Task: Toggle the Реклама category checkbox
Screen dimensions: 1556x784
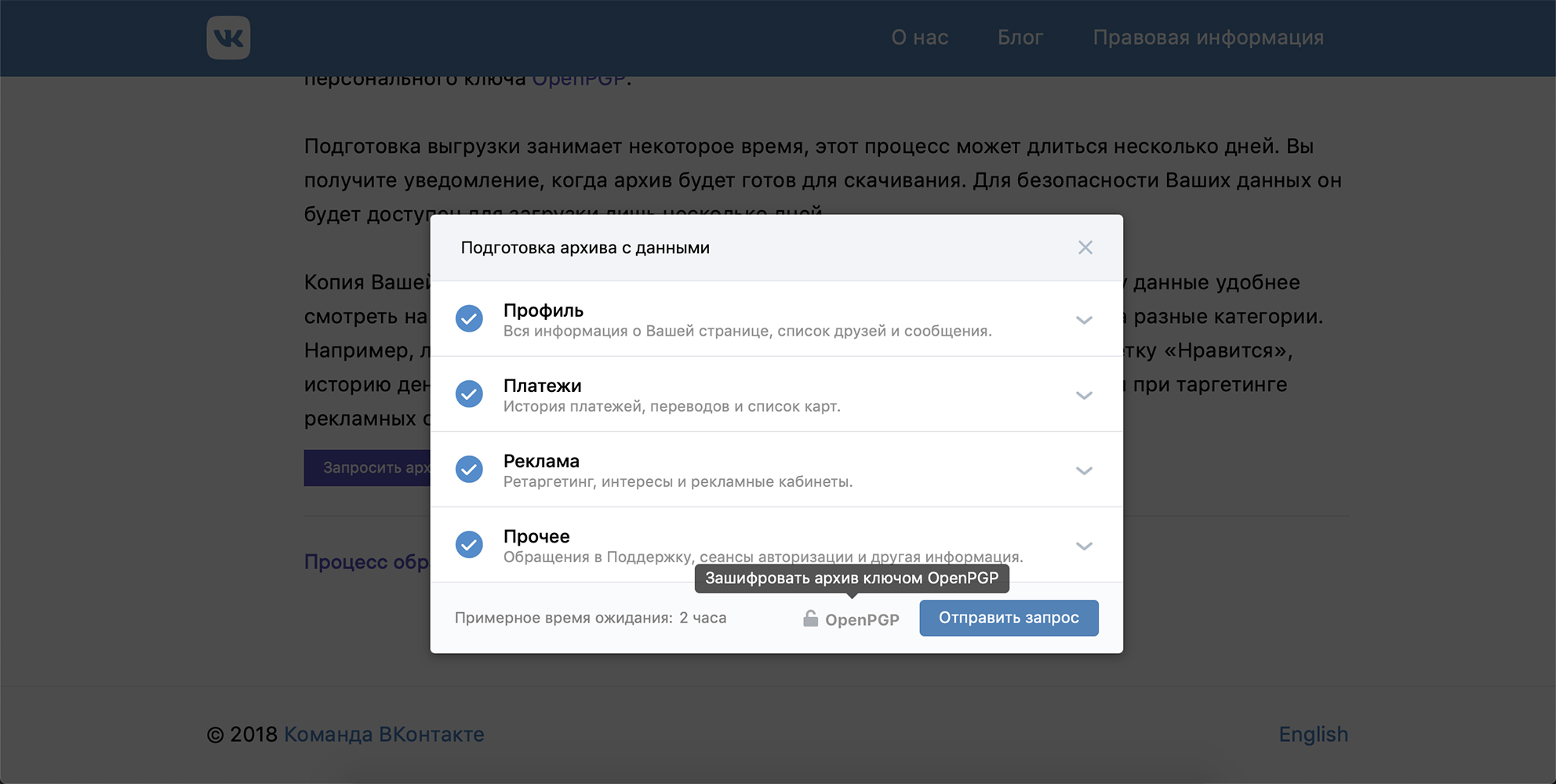Action: (469, 469)
